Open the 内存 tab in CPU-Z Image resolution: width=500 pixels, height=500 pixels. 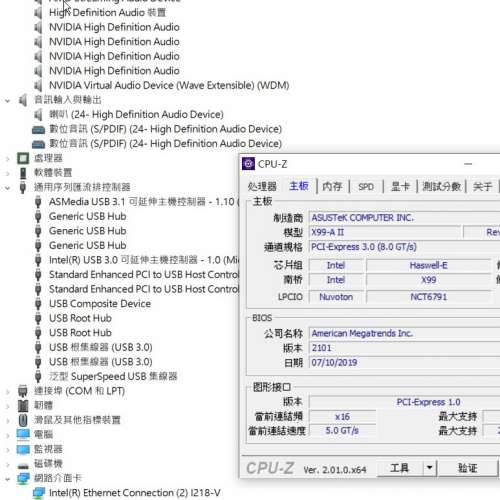point(332,186)
